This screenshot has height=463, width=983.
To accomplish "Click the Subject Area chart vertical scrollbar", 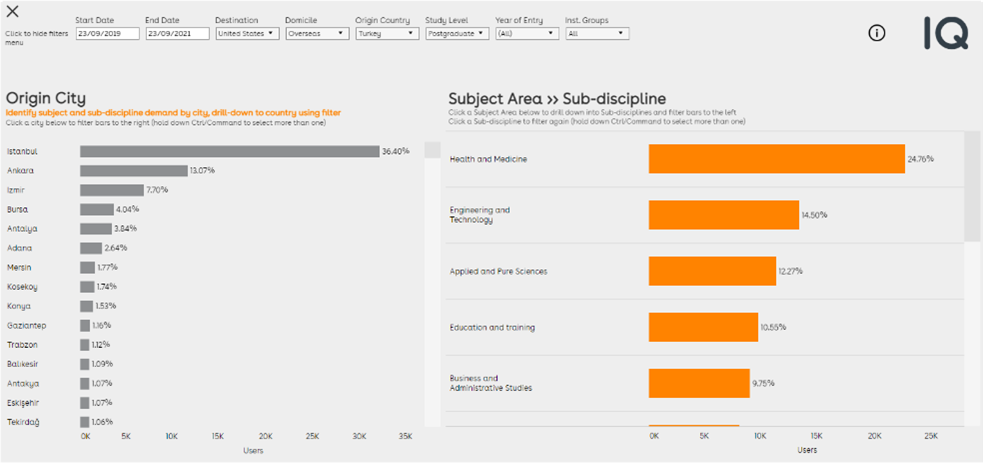I will [972, 190].
